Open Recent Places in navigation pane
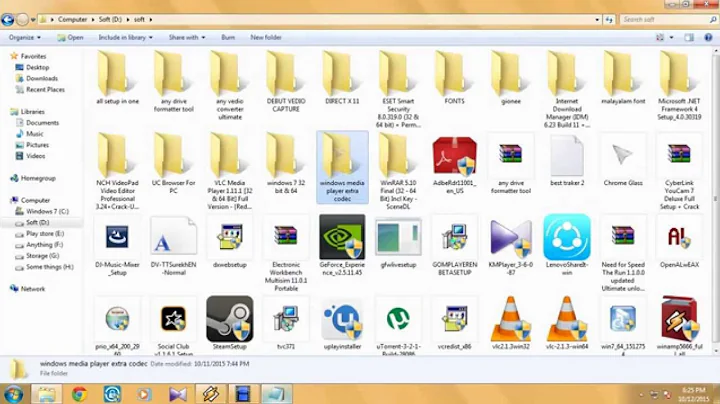This screenshot has height=404, width=720. (45, 90)
